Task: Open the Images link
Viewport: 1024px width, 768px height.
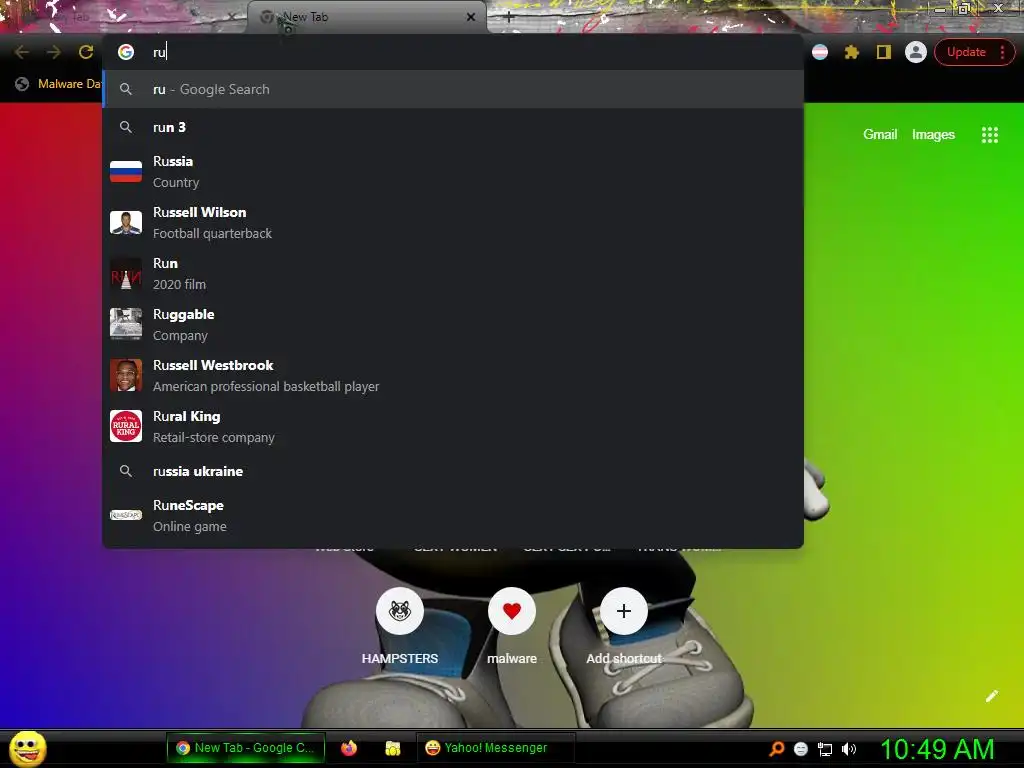Action: click(x=933, y=135)
